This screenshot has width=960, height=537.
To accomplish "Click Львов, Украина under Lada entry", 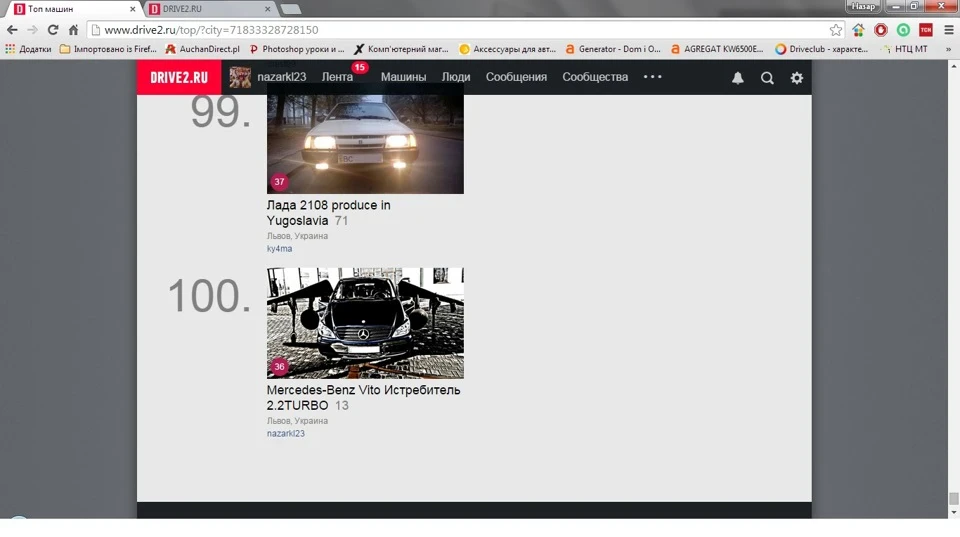I will [x=297, y=236].
